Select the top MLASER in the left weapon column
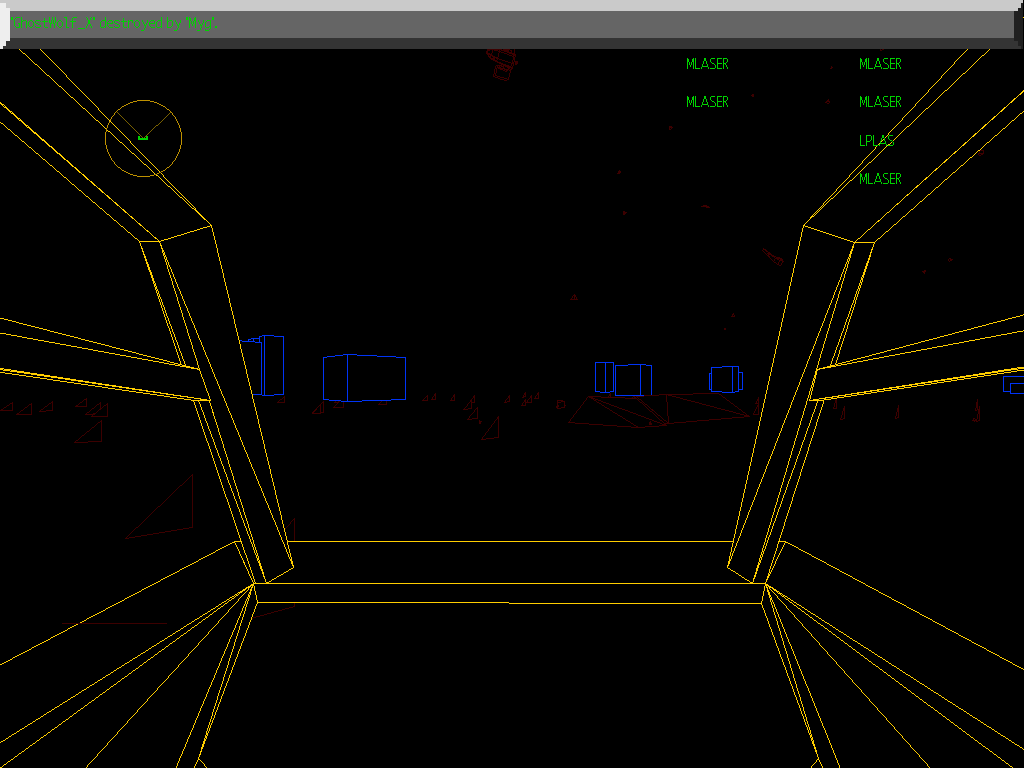 pyautogui.click(x=707, y=64)
